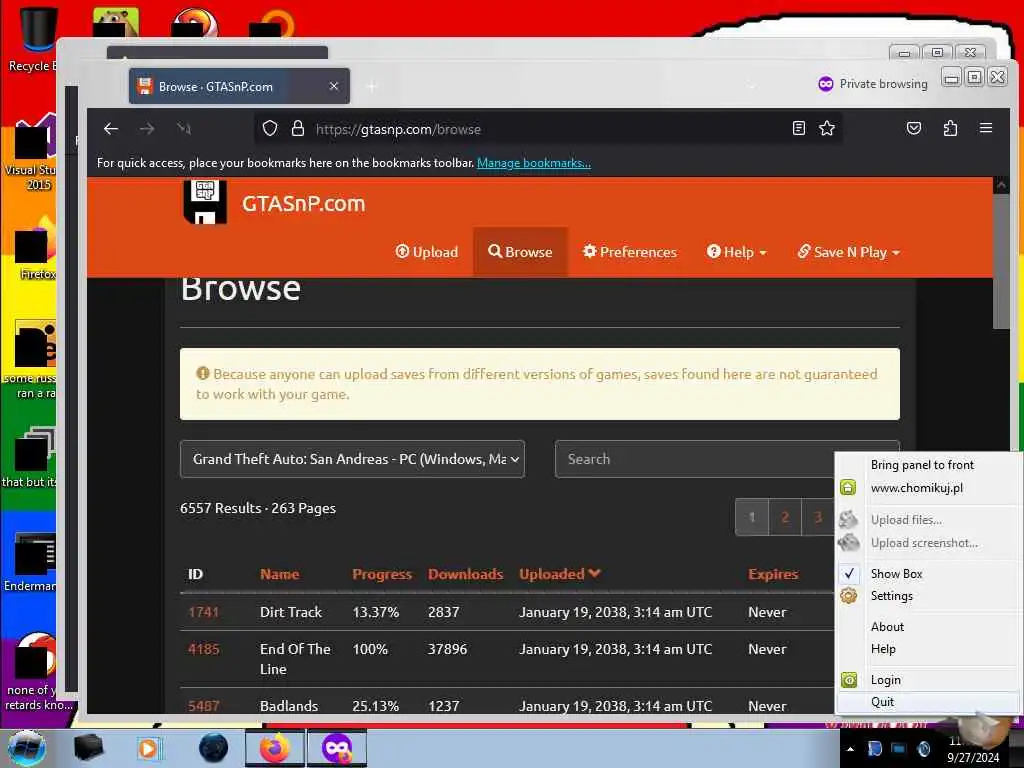
Task: Go back with the browser back arrow
Action: (111, 129)
